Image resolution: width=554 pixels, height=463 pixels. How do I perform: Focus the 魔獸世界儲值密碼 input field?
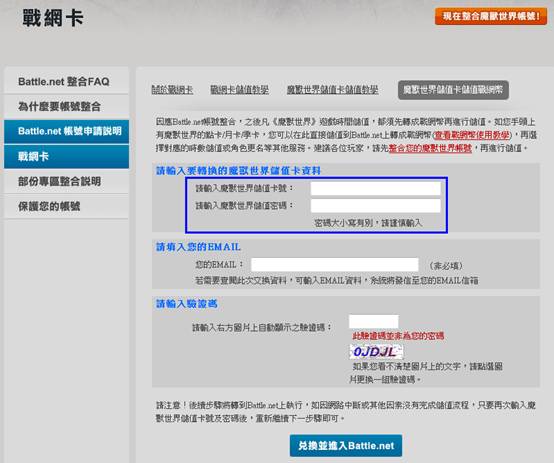click(x=375, y=205)
